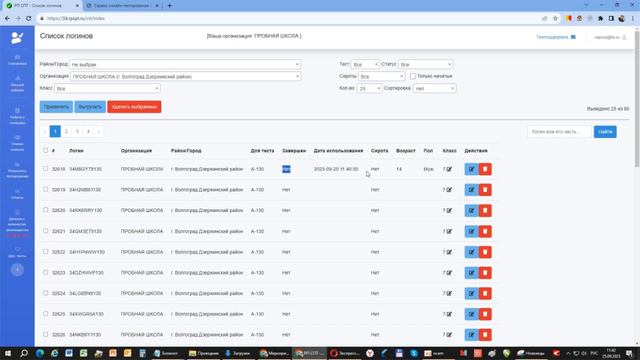Viewport: 640px width, 360px height.
Task: Check the box for row 32623
Action: [46, 272]
